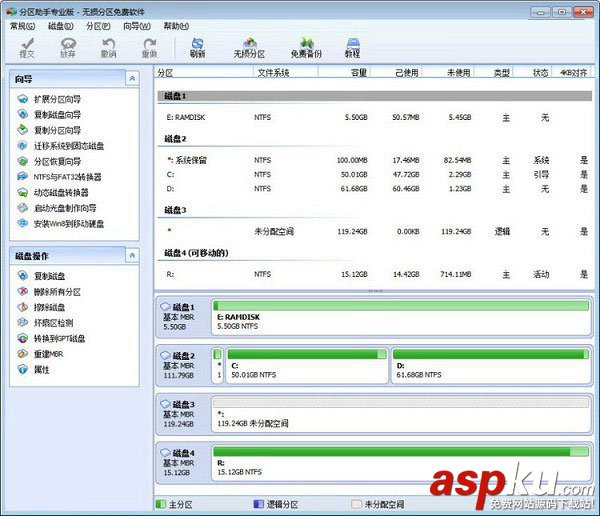This screenshot has width=600, height=516.
Task: Click 重建MBR in the disk operations panel
Action: [x=48, y=354]
